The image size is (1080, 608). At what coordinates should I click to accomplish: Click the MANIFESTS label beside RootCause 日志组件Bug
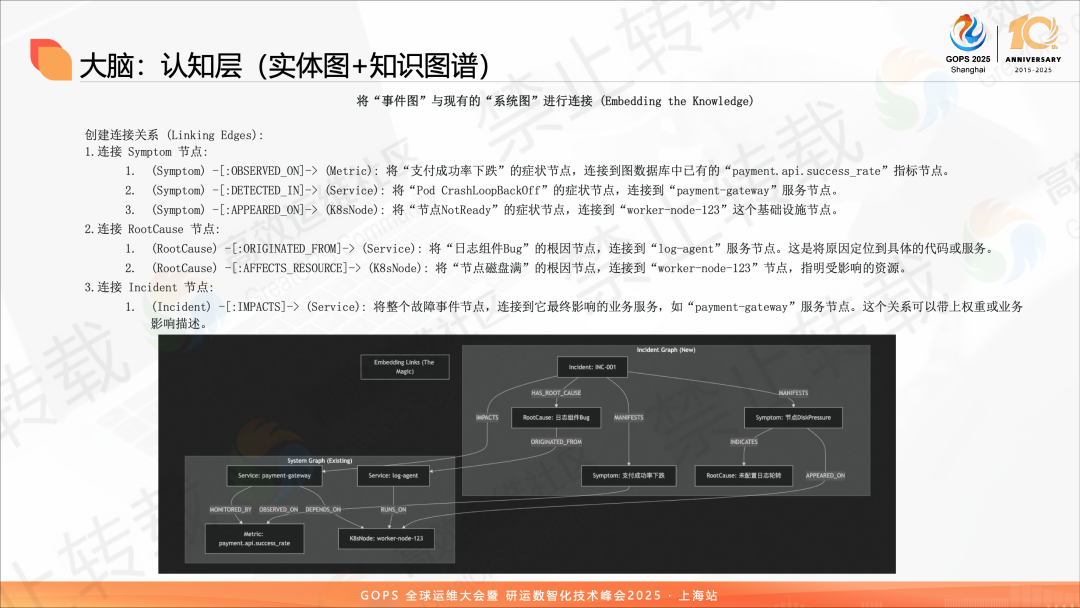(629, 417)
